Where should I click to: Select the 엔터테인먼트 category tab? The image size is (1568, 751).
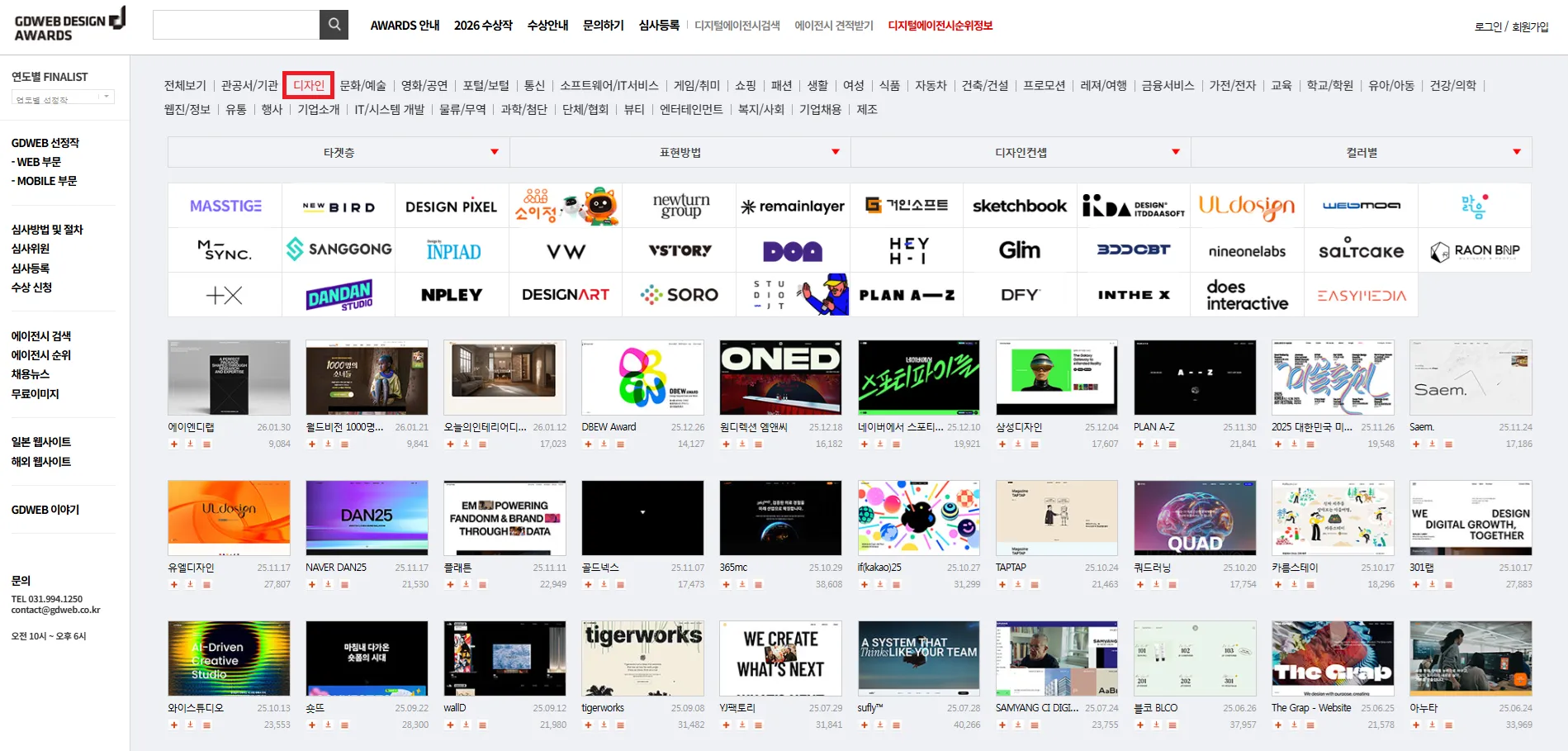pos(691,109)
